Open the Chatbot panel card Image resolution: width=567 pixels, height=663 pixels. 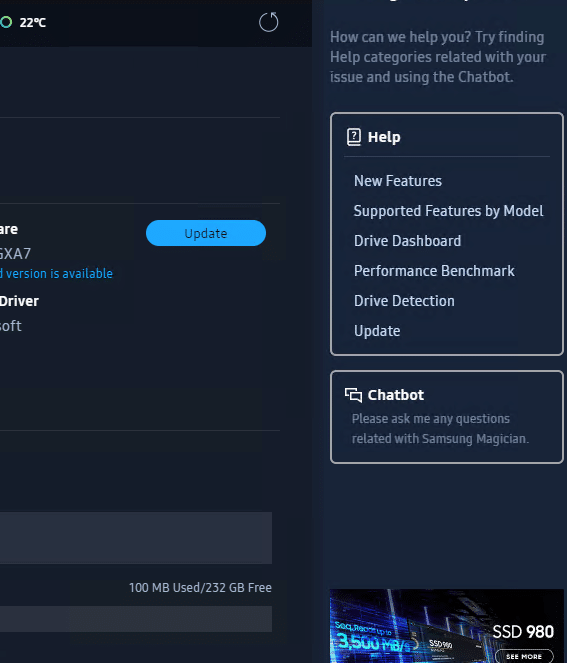[x=447, y=417]
